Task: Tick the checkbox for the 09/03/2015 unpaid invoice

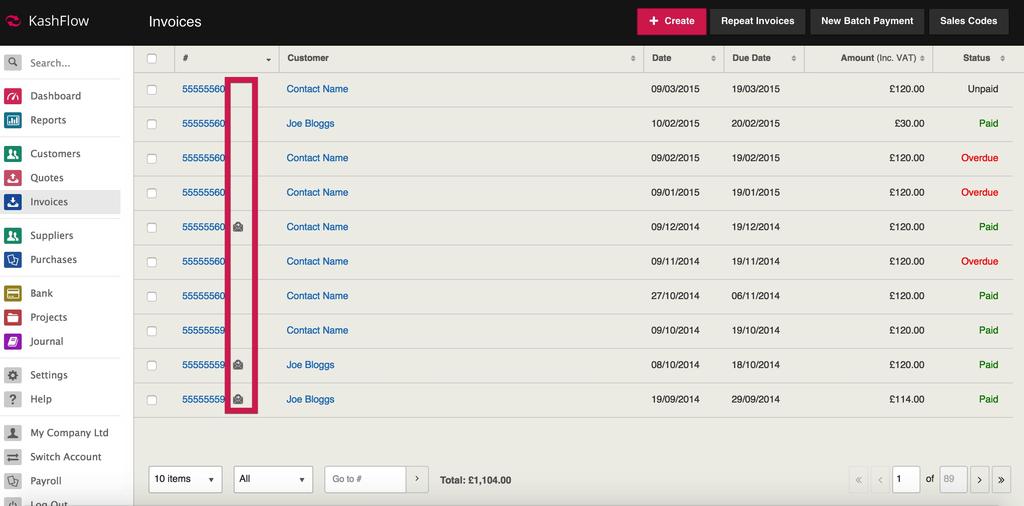Action: pyautogui.click(x=152, y=89)
